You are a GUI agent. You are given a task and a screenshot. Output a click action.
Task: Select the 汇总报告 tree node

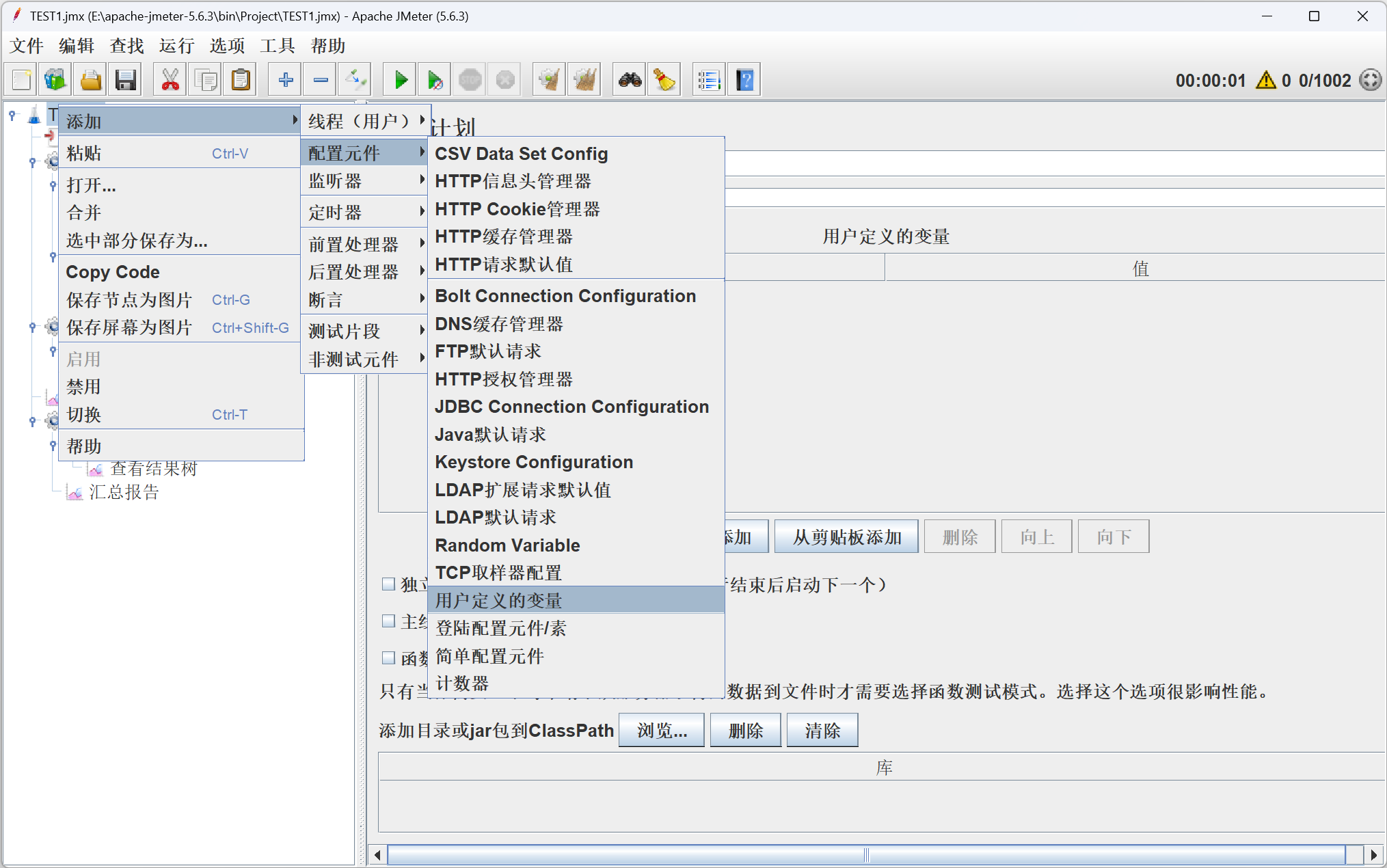point(124,492)
